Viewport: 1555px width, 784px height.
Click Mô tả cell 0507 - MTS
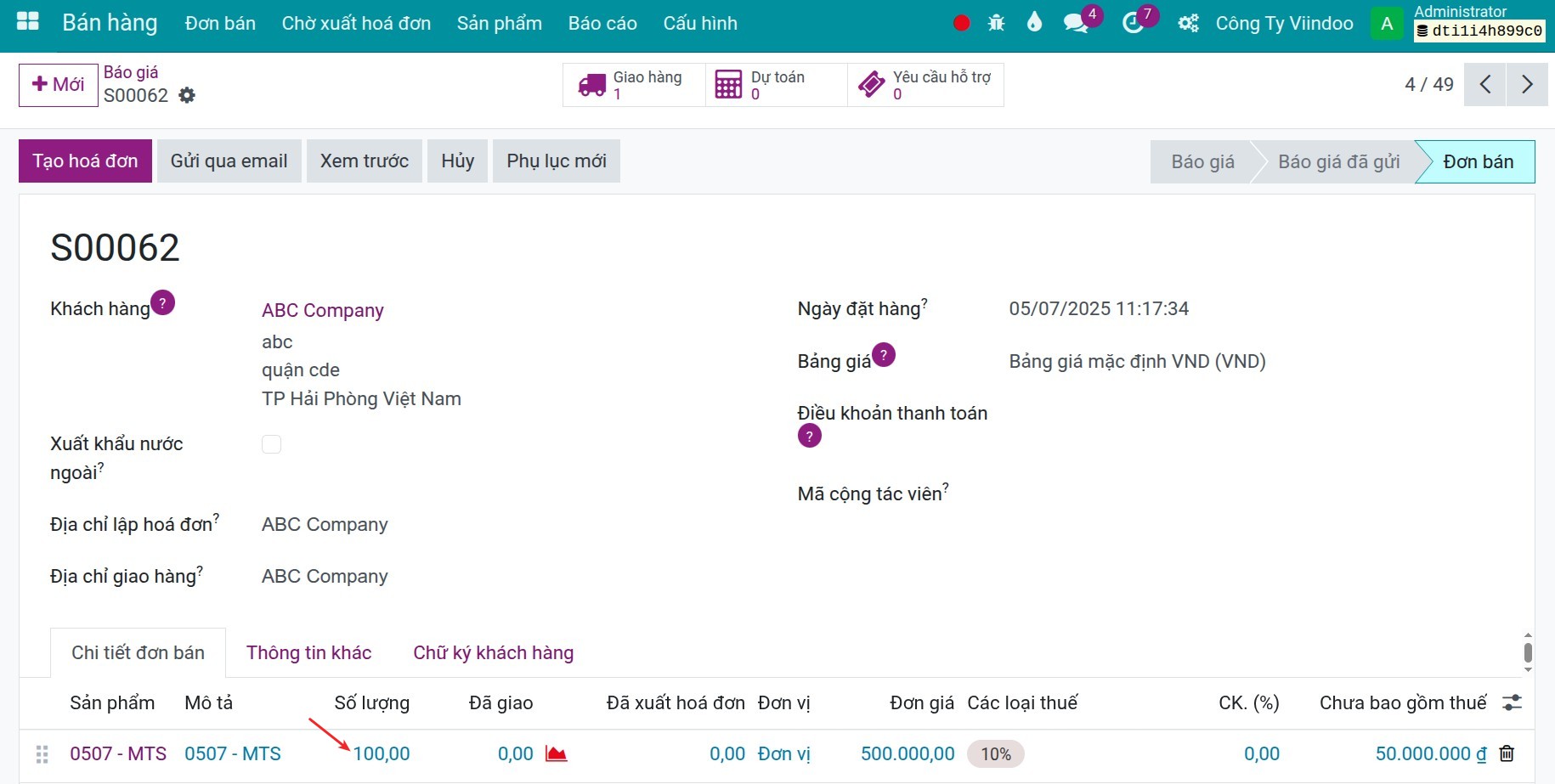[x=233, y=753]
